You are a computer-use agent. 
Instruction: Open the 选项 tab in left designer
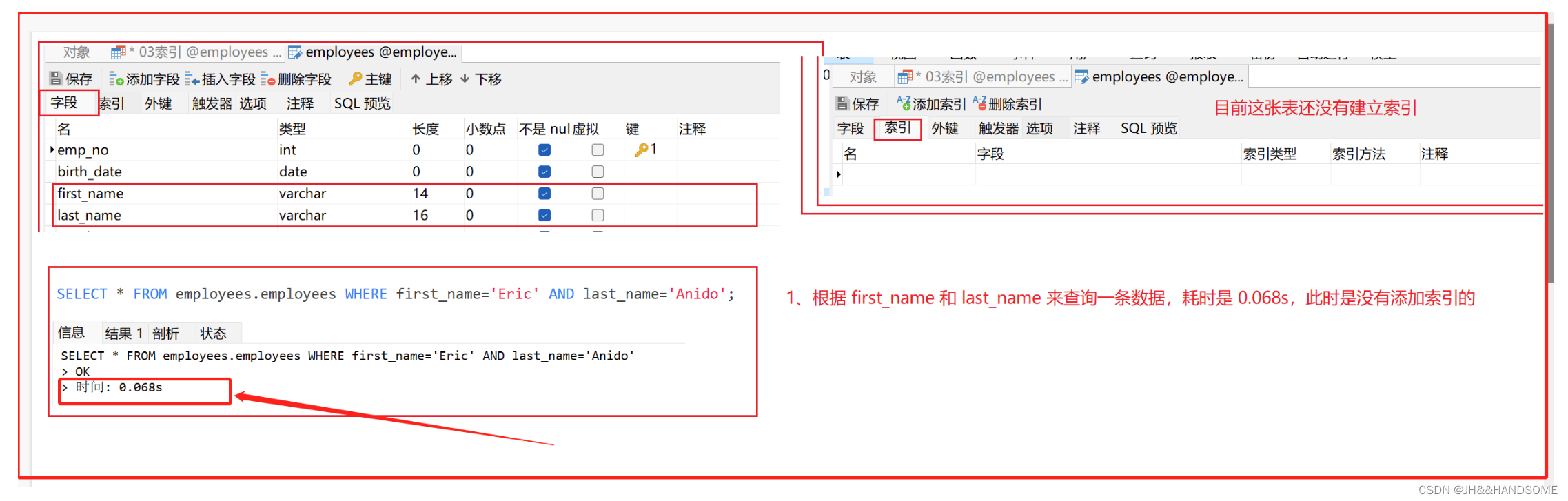click(253, 103)
